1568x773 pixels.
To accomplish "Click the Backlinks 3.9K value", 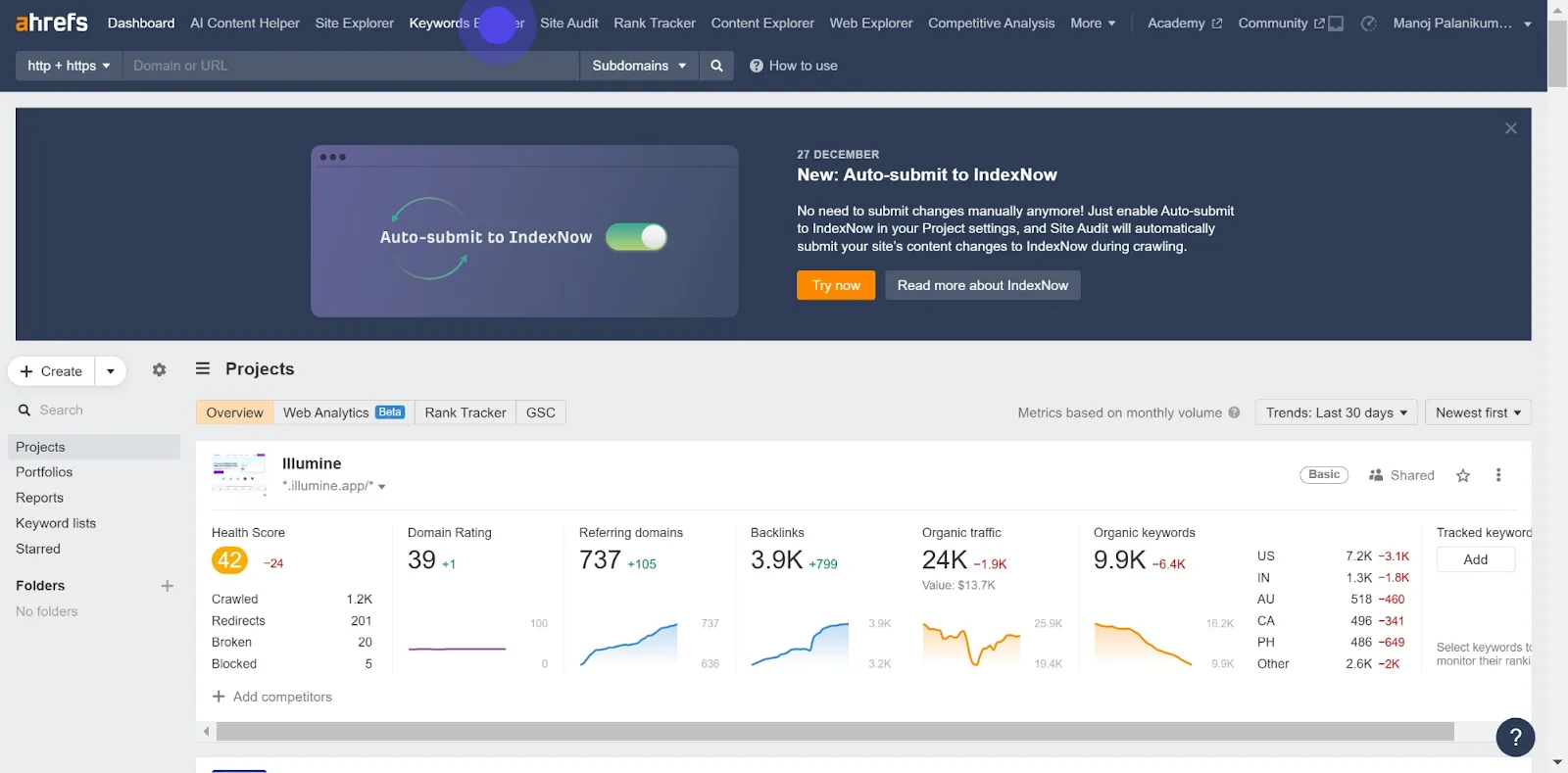I will [x=776, y=559].
